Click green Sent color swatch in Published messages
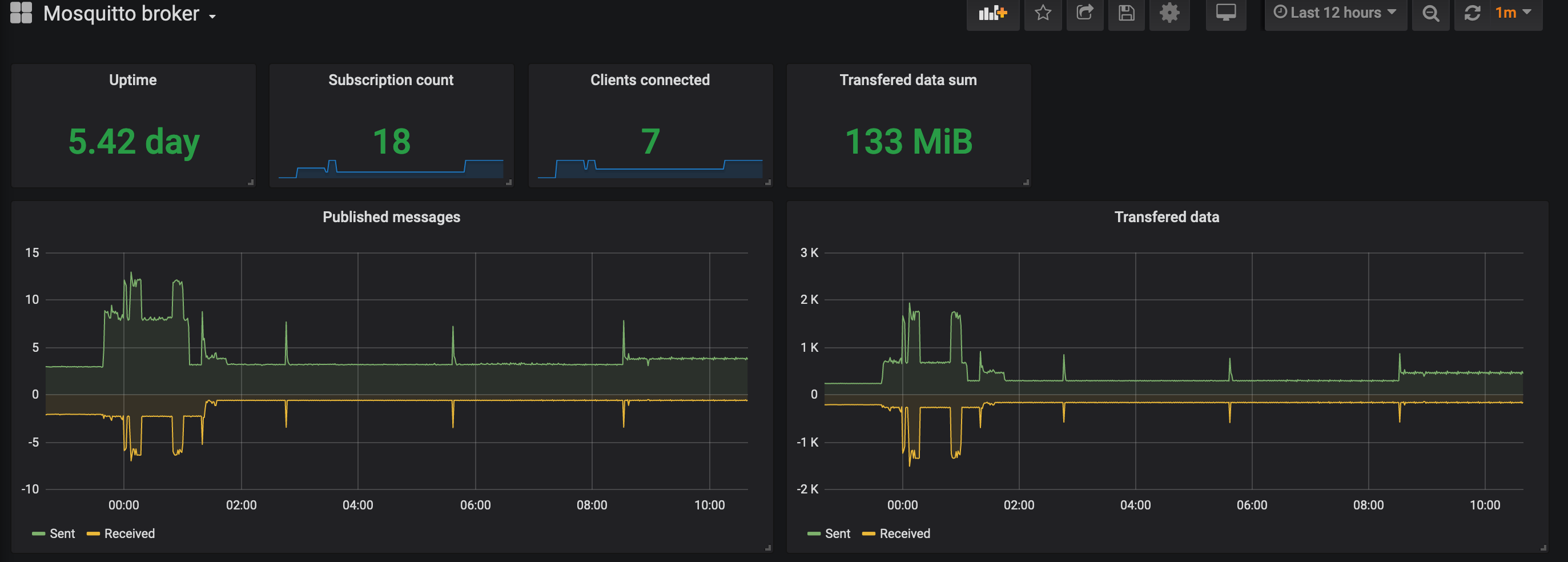This screenshot has height=562, width=1568. click(38, 534)
